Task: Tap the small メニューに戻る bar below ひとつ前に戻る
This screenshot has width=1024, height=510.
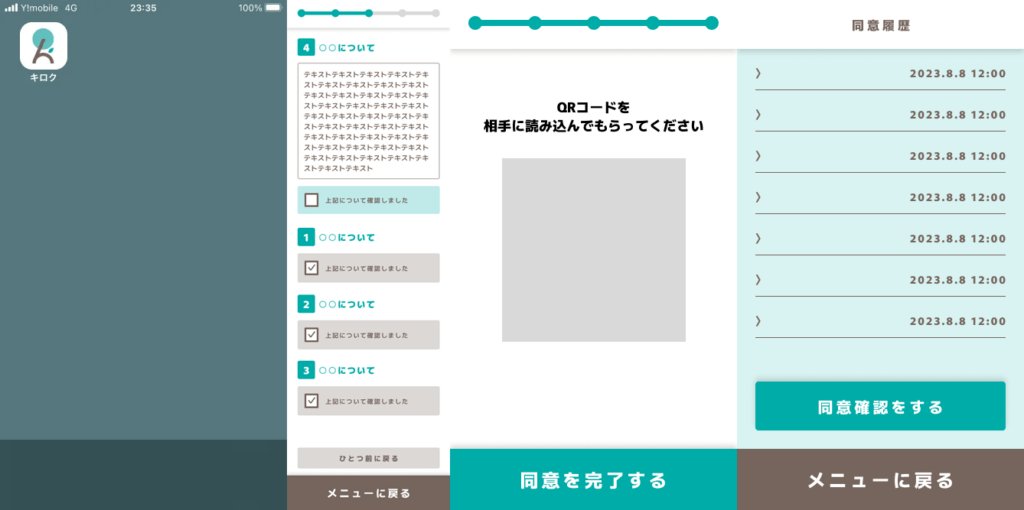Action: coord(368,493)
